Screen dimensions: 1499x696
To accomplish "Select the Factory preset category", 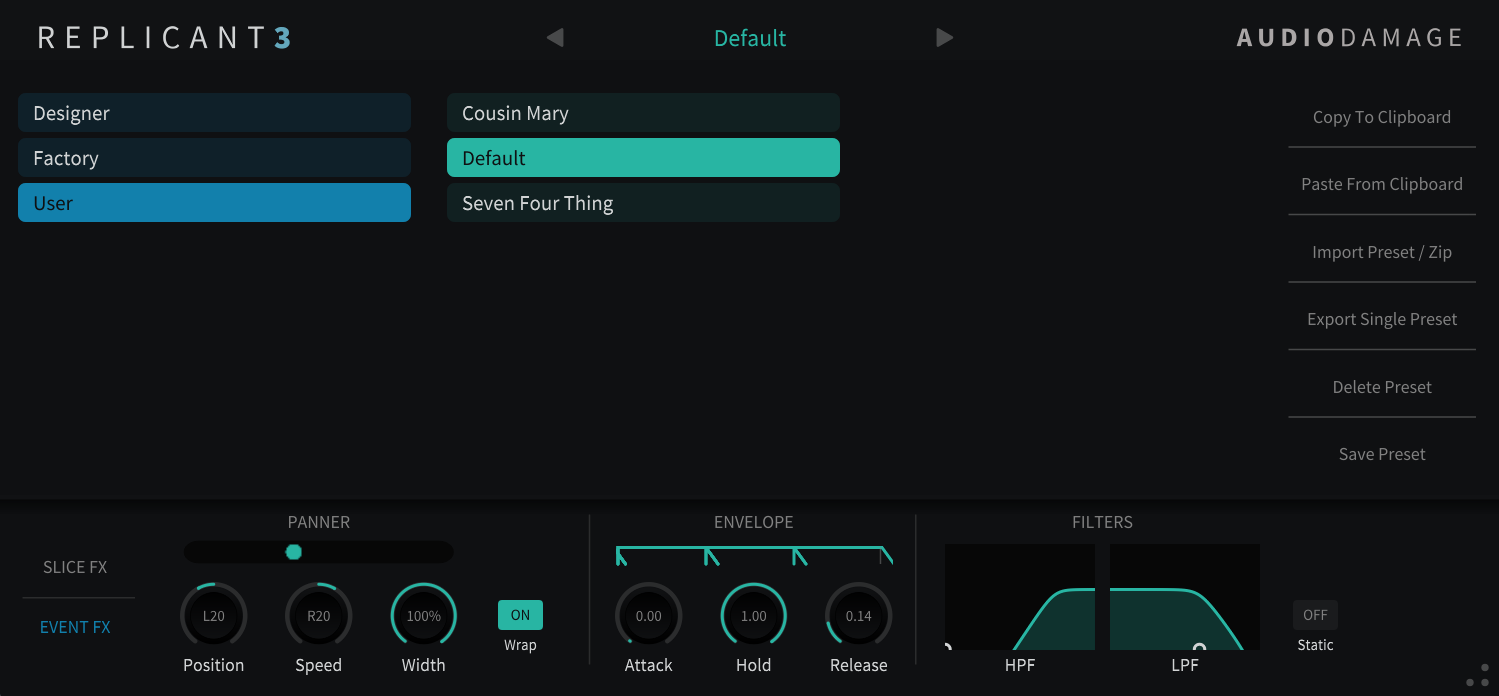I will point(214,158).
